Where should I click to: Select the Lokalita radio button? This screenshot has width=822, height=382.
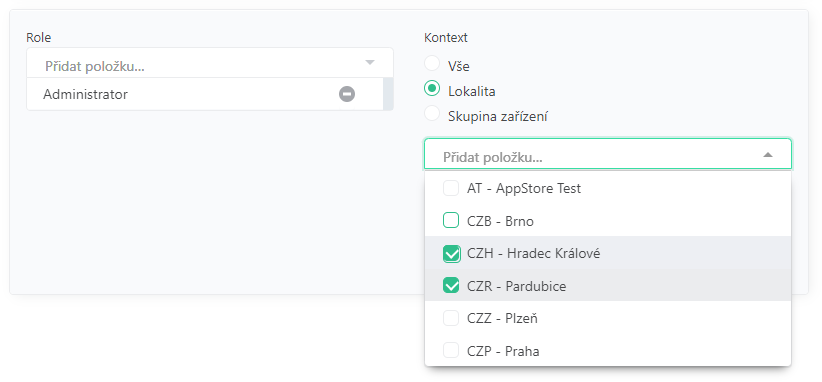click(x=432, y=89)
